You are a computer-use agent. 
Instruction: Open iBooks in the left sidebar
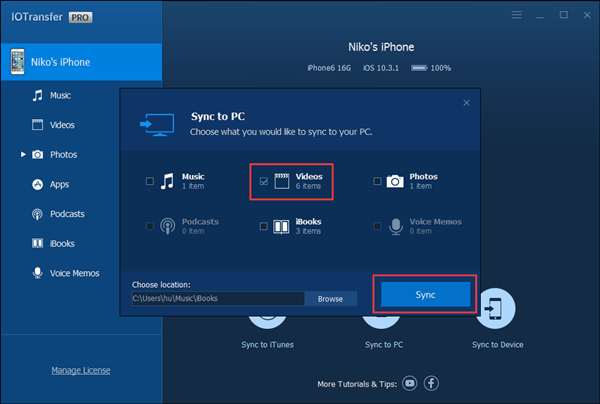click(64, 243)
